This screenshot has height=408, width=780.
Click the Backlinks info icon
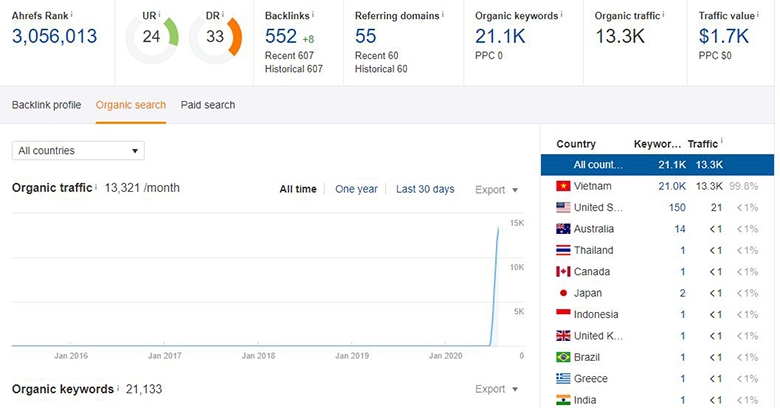[x=313, y=14]
